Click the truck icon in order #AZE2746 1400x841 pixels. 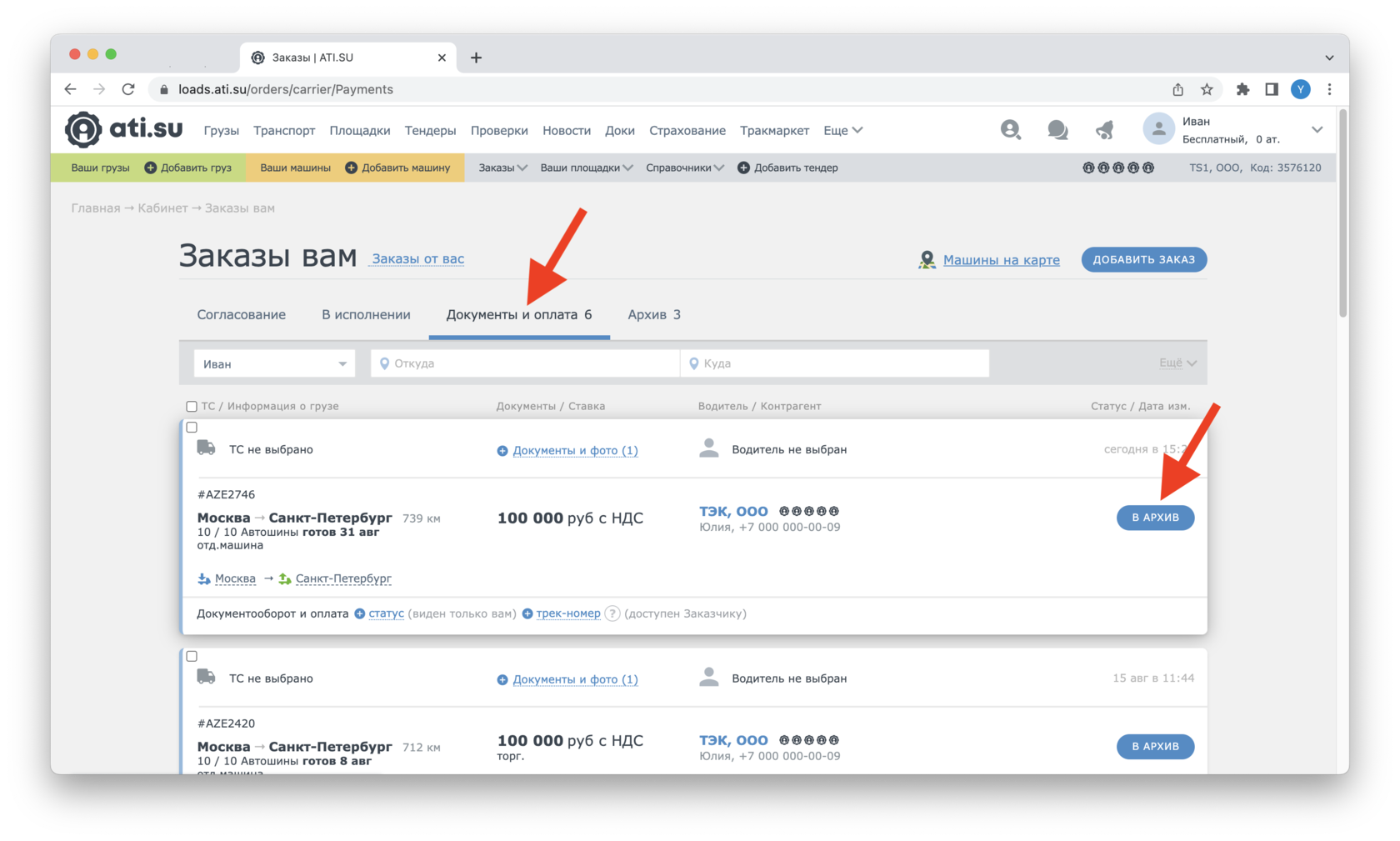[x=206, y=448]
